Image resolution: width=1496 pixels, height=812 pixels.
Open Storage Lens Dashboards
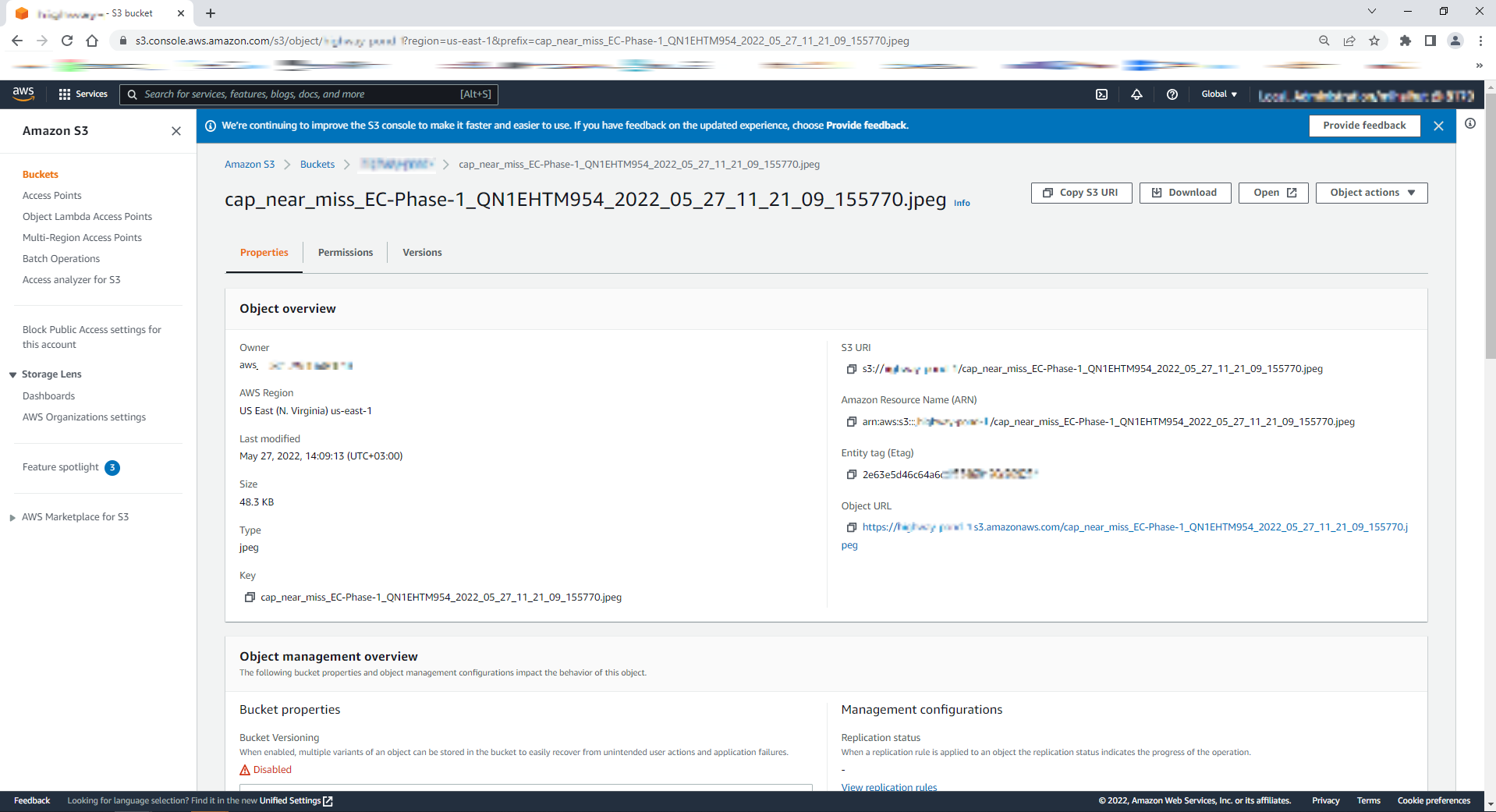tap(48, 396)
